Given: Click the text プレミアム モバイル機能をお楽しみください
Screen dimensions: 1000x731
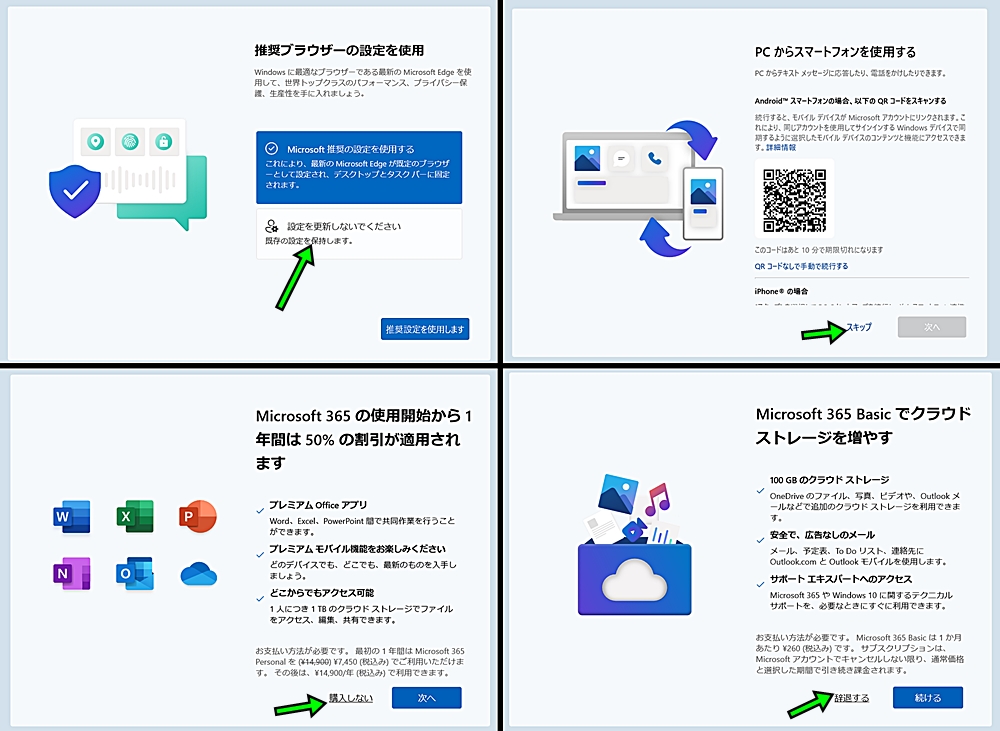Looking at the screenshot, I should [x=357, y=549].
